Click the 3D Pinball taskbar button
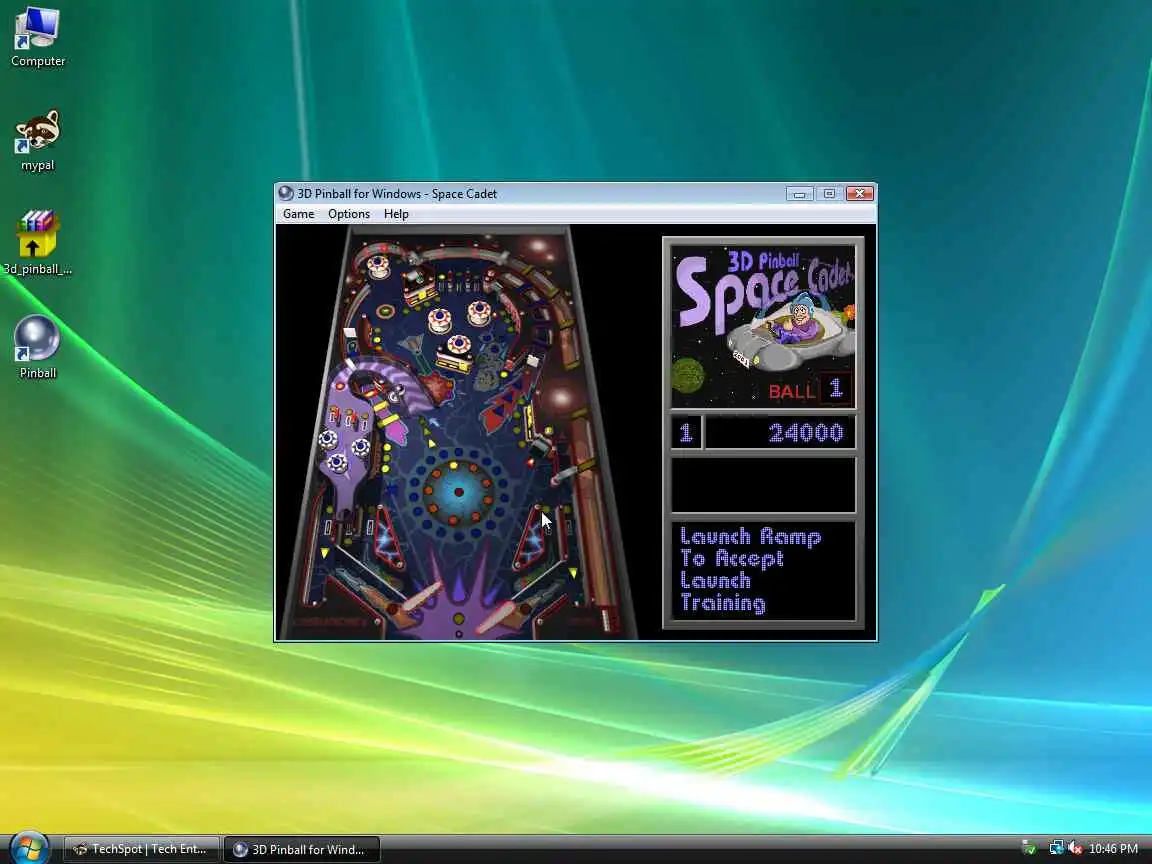1152x864 pixels. 301,849
